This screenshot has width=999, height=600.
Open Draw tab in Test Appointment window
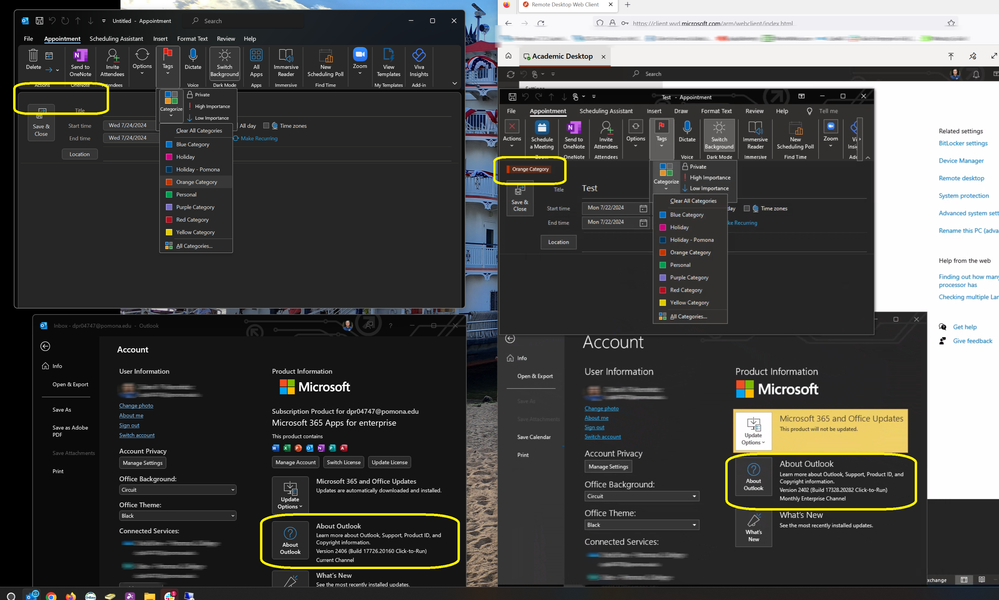point(681,111)
